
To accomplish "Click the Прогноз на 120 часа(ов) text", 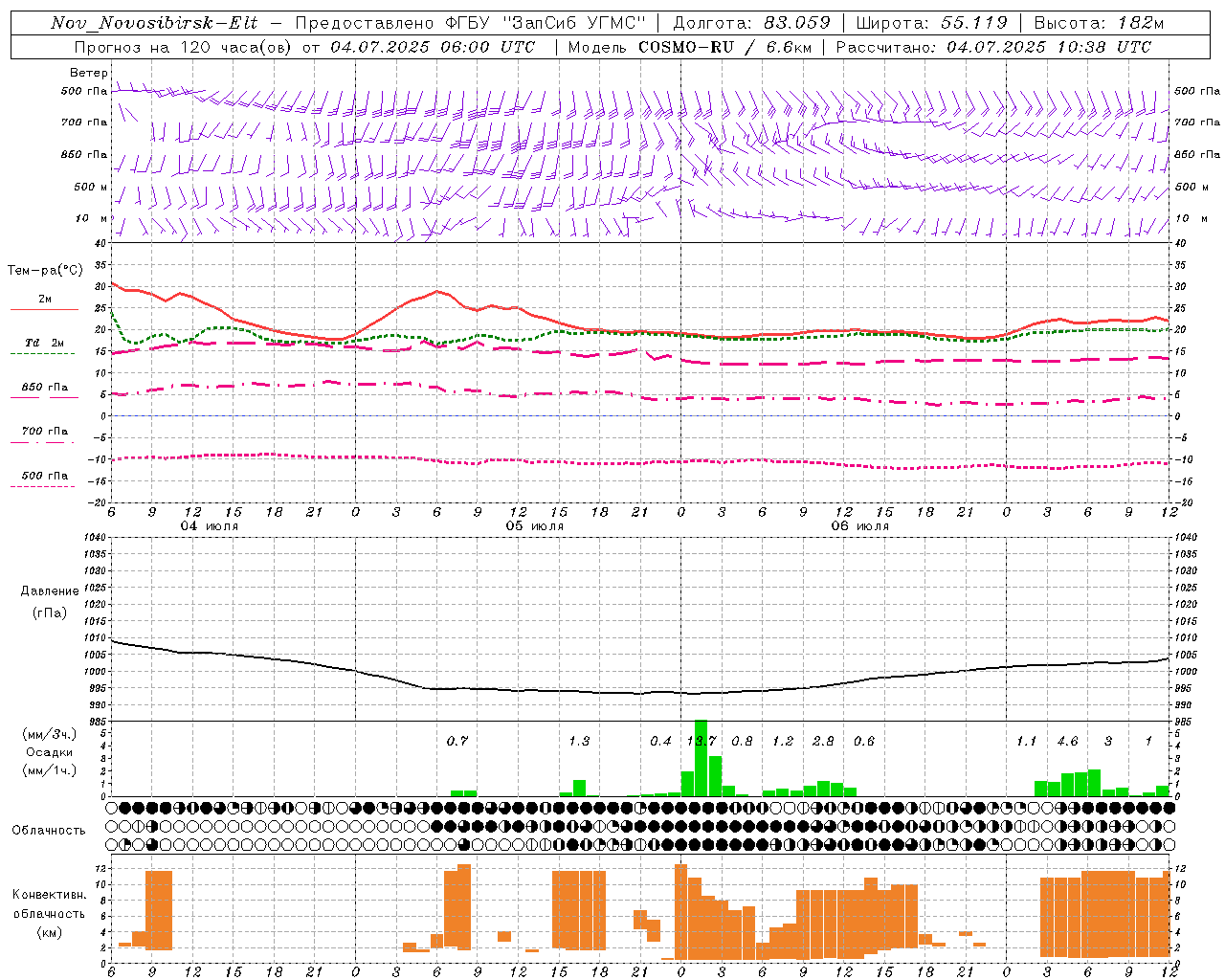I will (x=184, y=47).
